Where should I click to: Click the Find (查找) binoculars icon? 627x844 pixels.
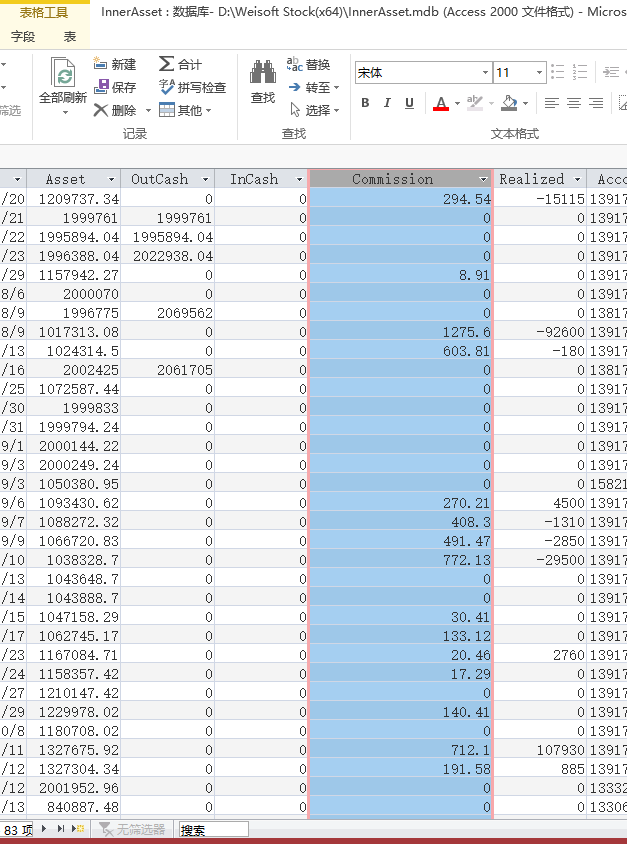tap(263, 72)
